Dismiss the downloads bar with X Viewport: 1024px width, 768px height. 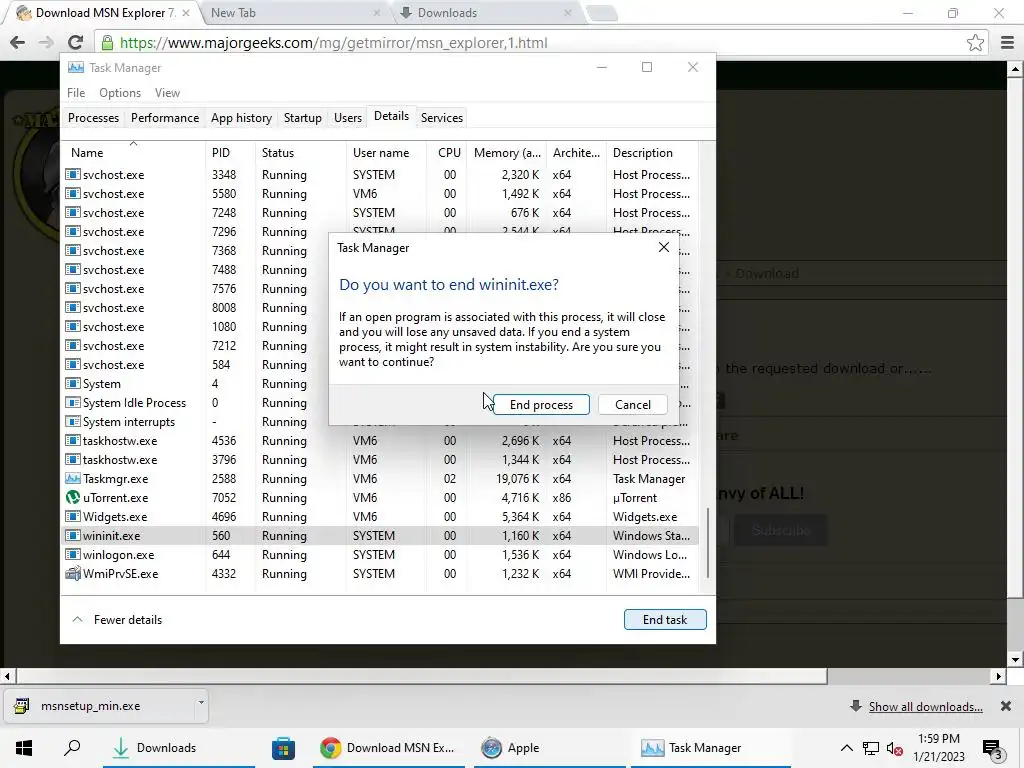1006,706
